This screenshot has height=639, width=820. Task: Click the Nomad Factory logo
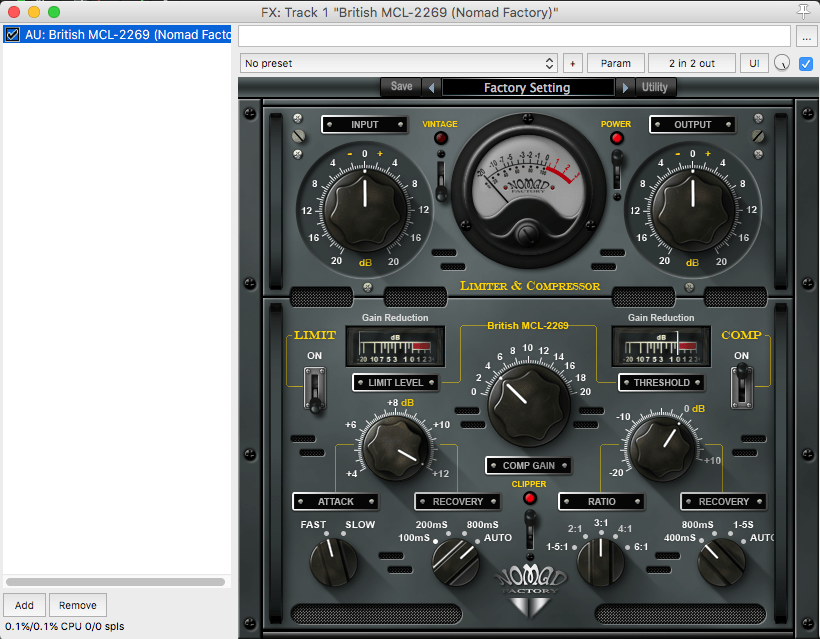tap(530, 590)
